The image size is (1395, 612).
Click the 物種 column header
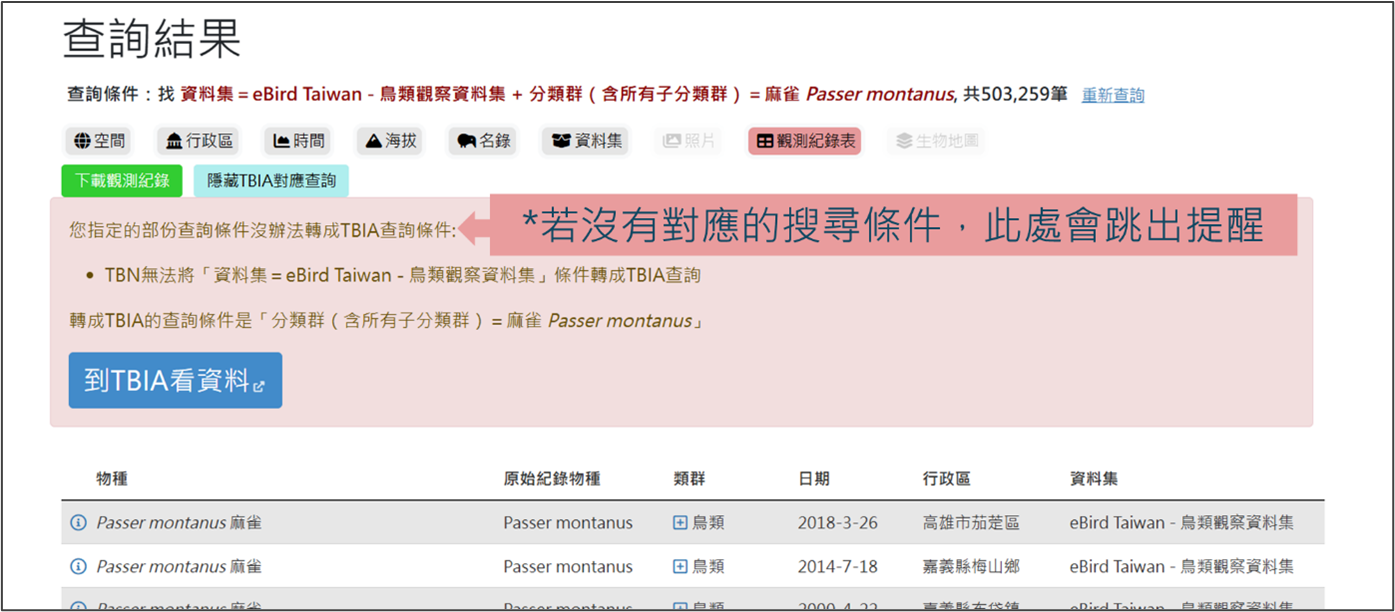[112, 479]
